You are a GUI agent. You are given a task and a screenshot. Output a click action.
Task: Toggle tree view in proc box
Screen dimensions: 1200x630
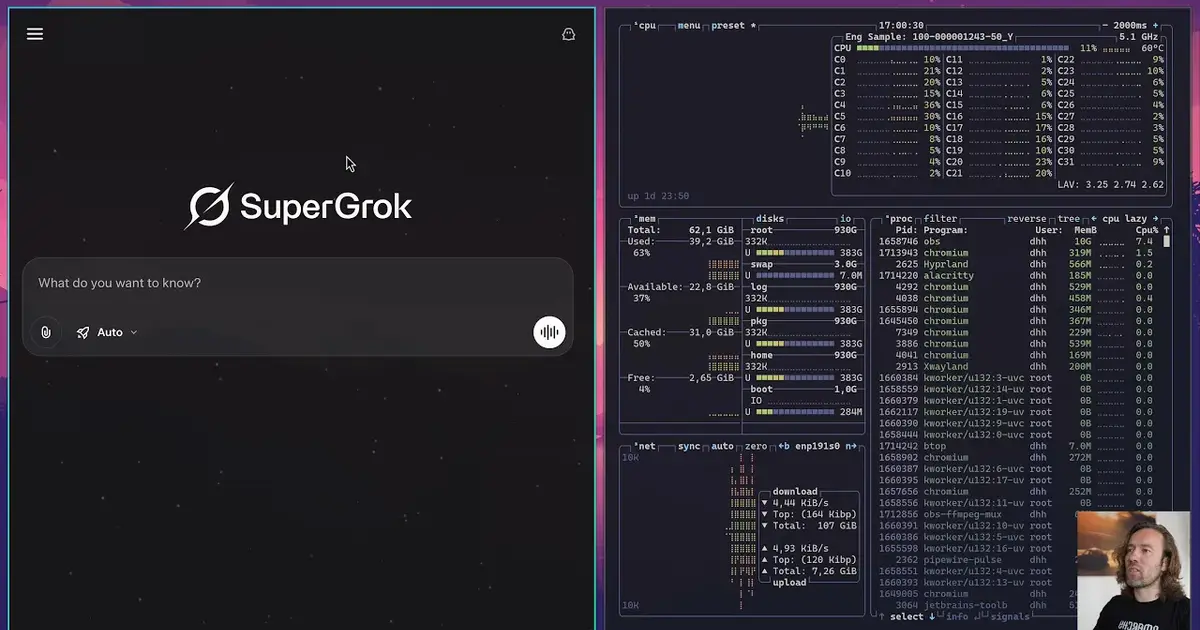1069,218
